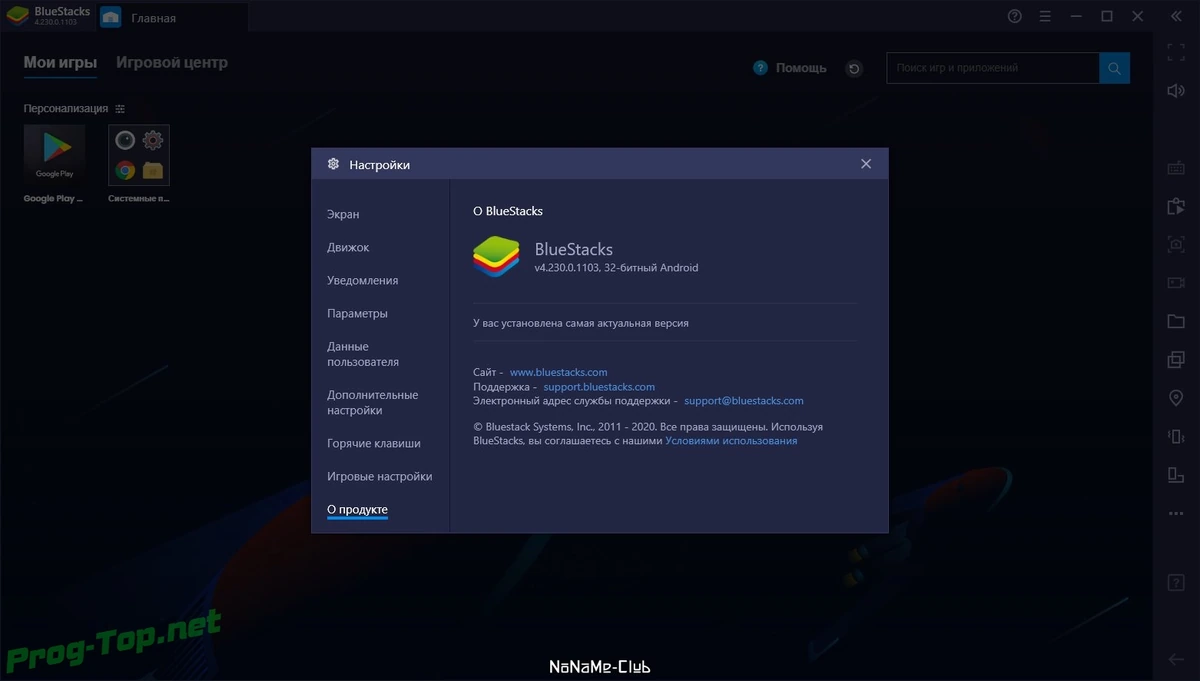Open the Экран settings section
This screenshot has height=681, width=1200.
pyautogui.click(x=343, y=214)
